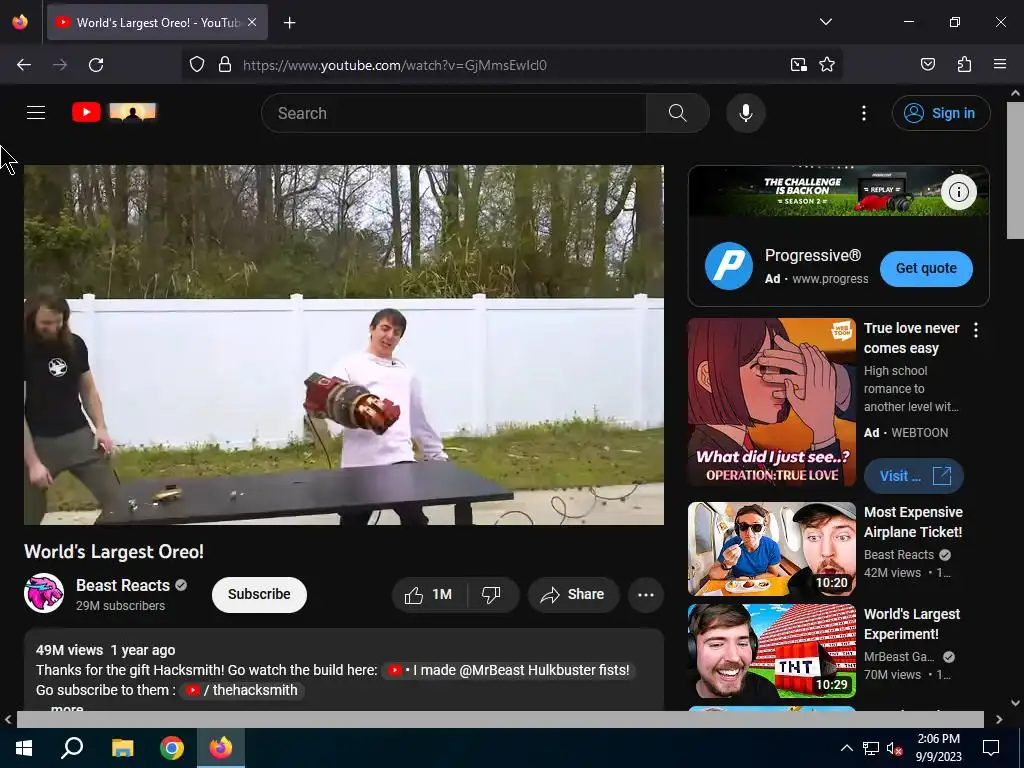The width and height of the screenshot is (1024, 768).
Task: Click the video player area
Action: 344,344
